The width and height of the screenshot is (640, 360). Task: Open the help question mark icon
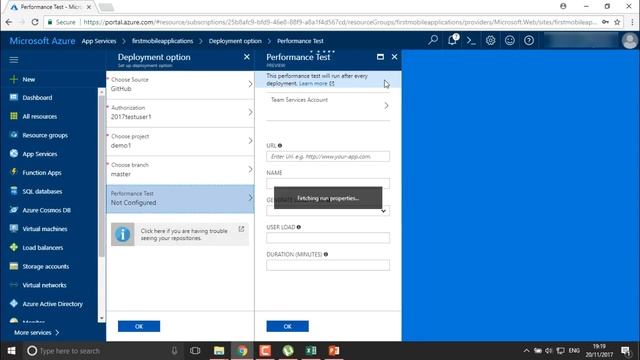click(529, 40)
